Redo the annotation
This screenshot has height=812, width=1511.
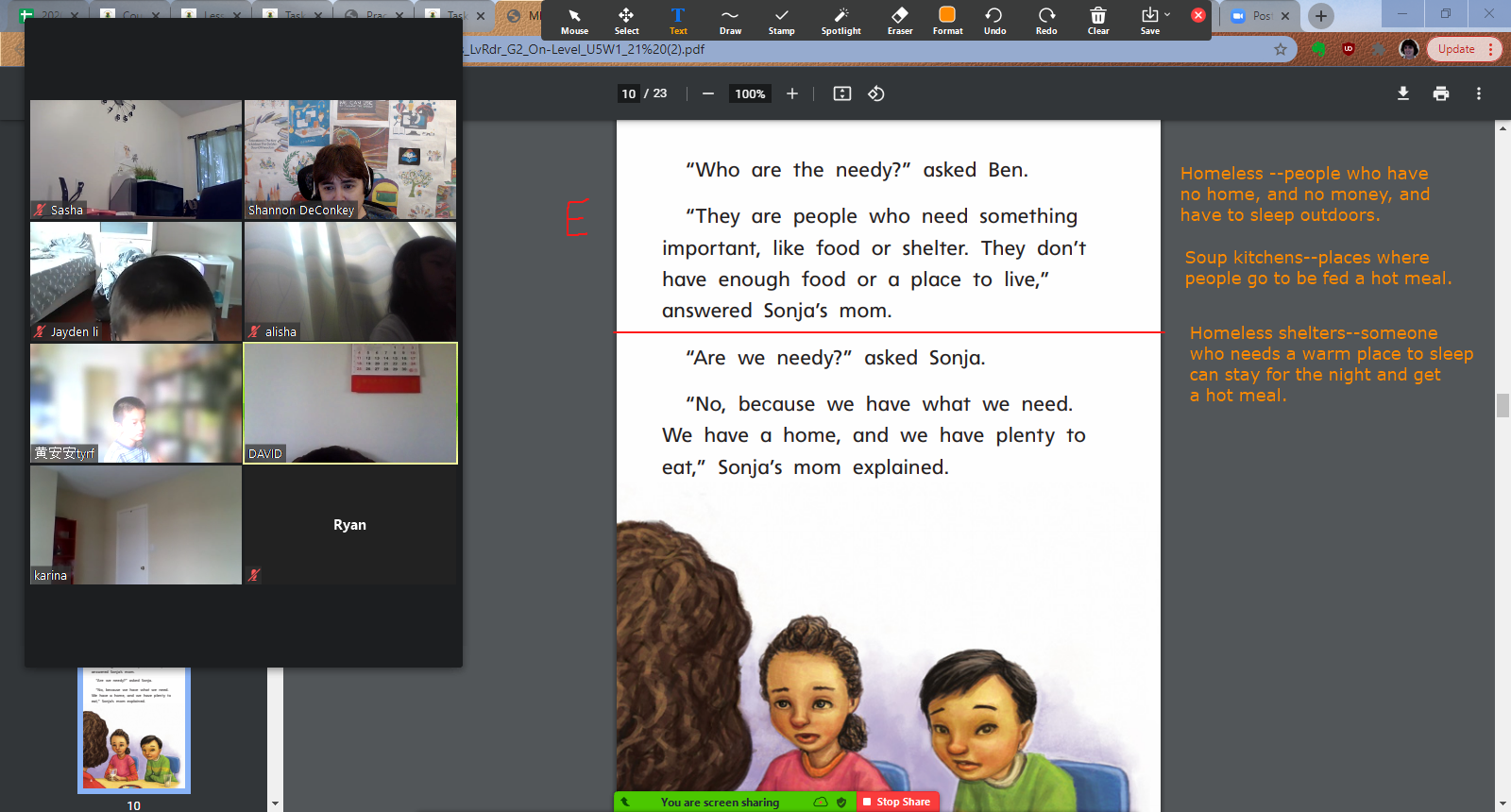[1046, 21]
